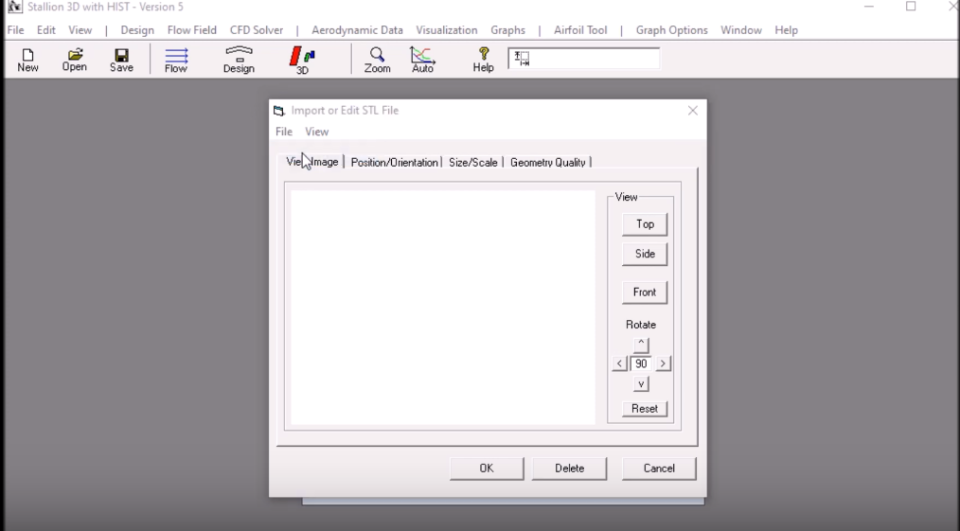
Task: Rotate model up with the ^ button
Action: [x=641, y=344]
